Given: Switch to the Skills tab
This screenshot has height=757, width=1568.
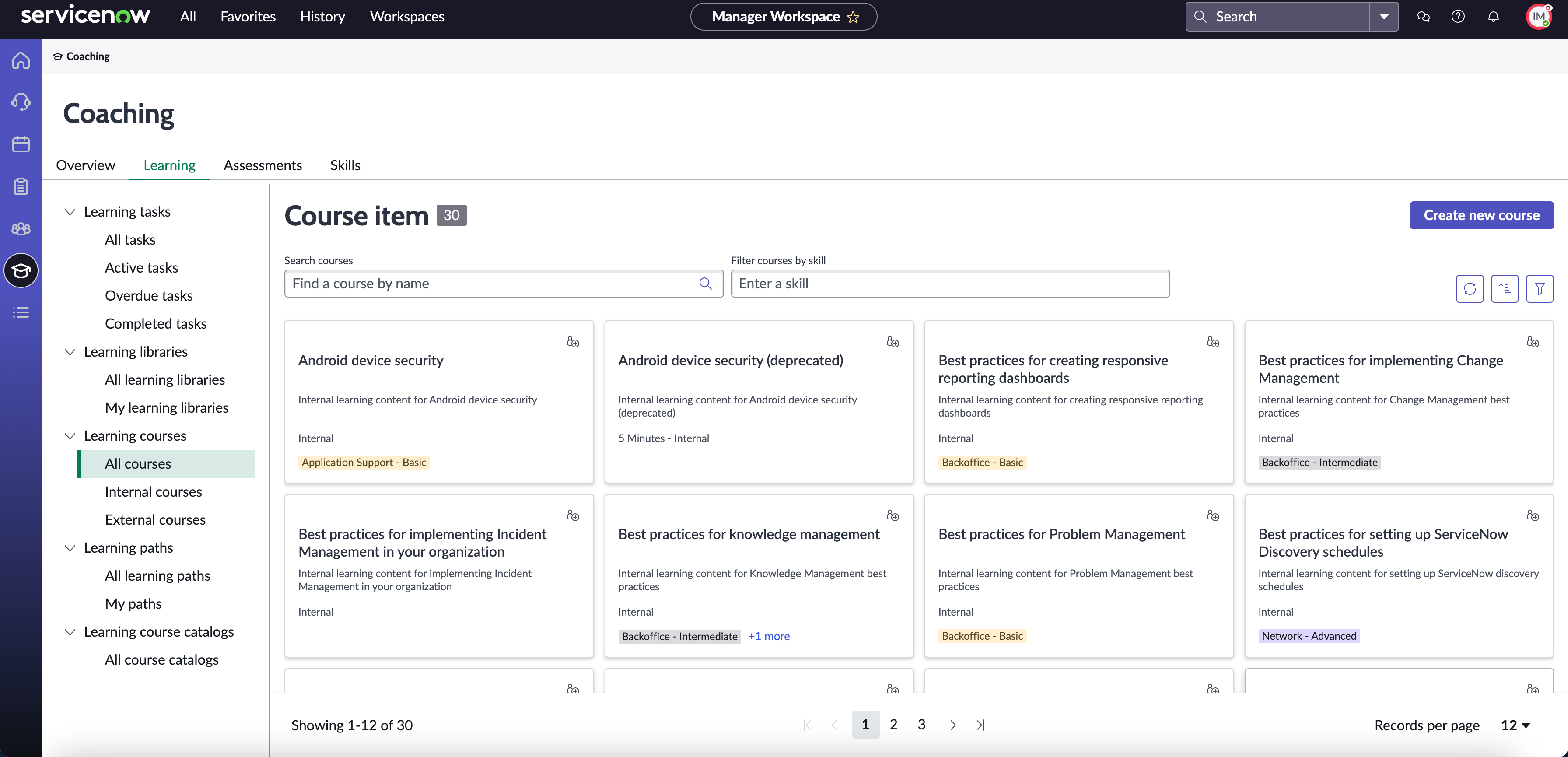Looking at the screenshot, I should (x=345, y=165).
